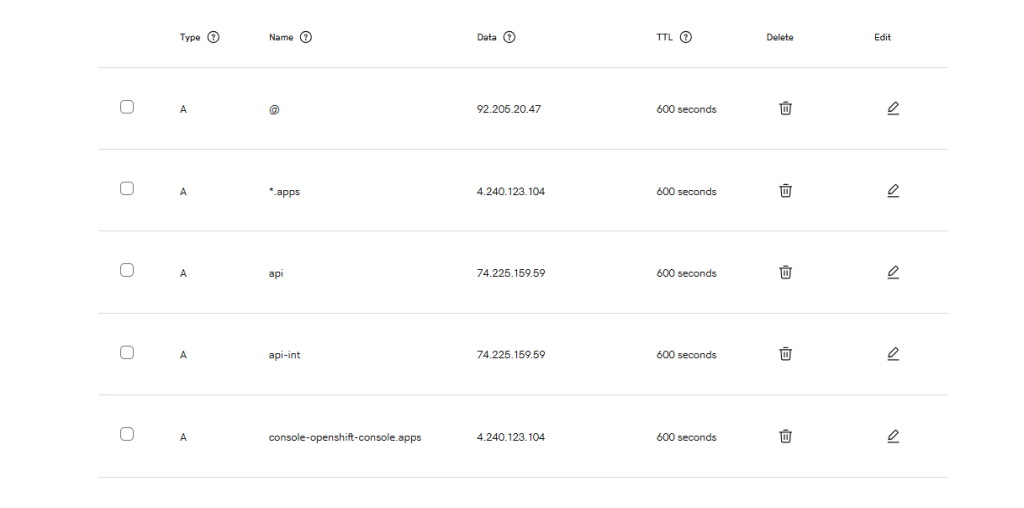
Task: Open the Data column help tooltip
Action: point(509,37)
